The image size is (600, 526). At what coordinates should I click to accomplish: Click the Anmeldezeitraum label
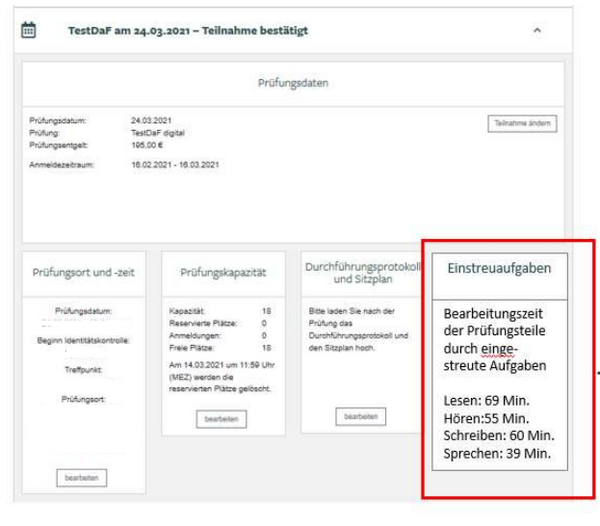(x=62, y=165)
